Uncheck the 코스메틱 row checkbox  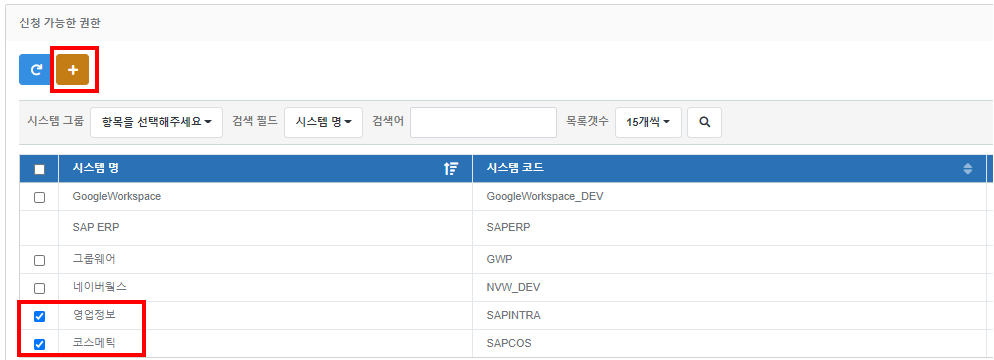point(39,344)
